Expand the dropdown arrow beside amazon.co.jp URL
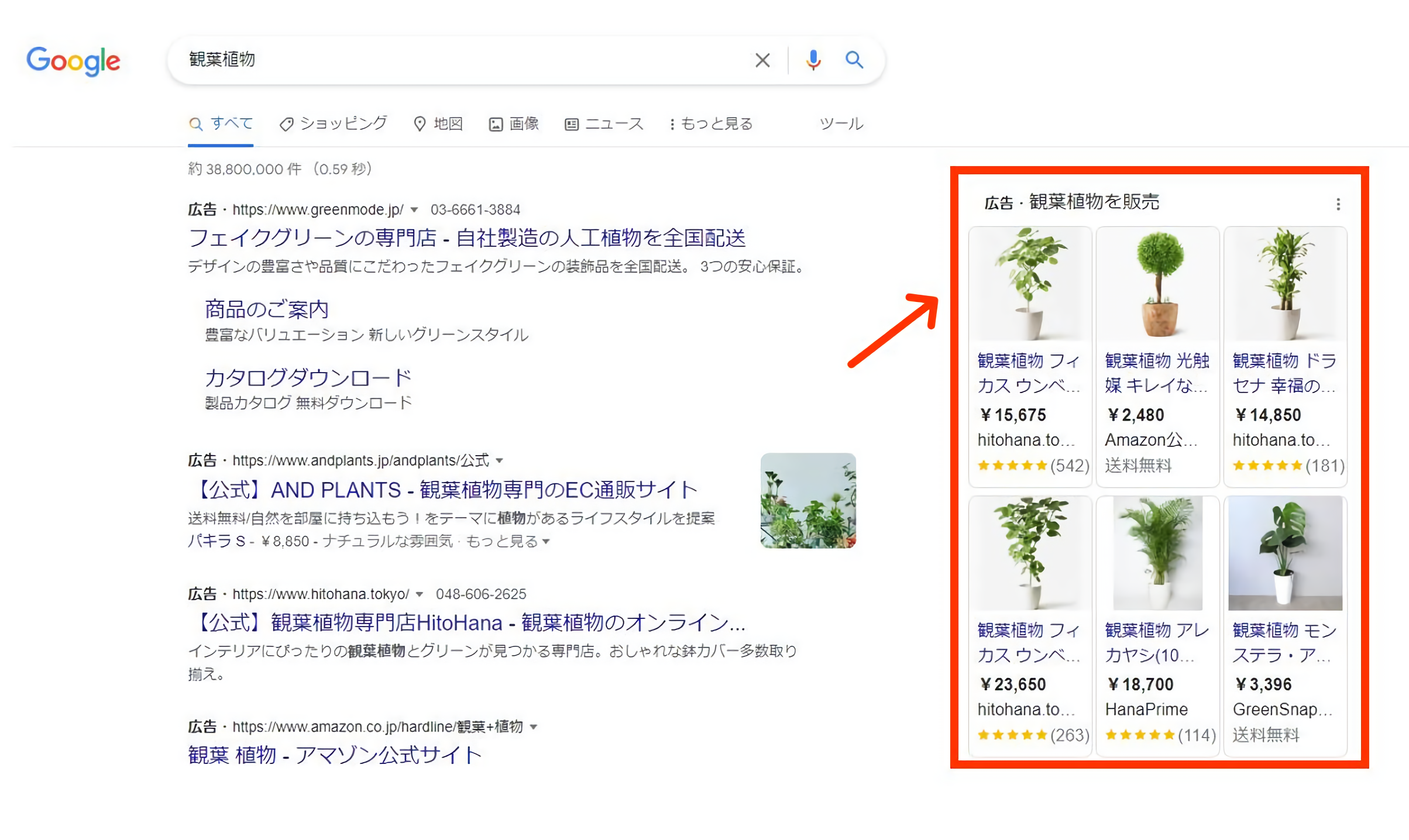This screenshot has width=1409, height=840. coord(533,727)
